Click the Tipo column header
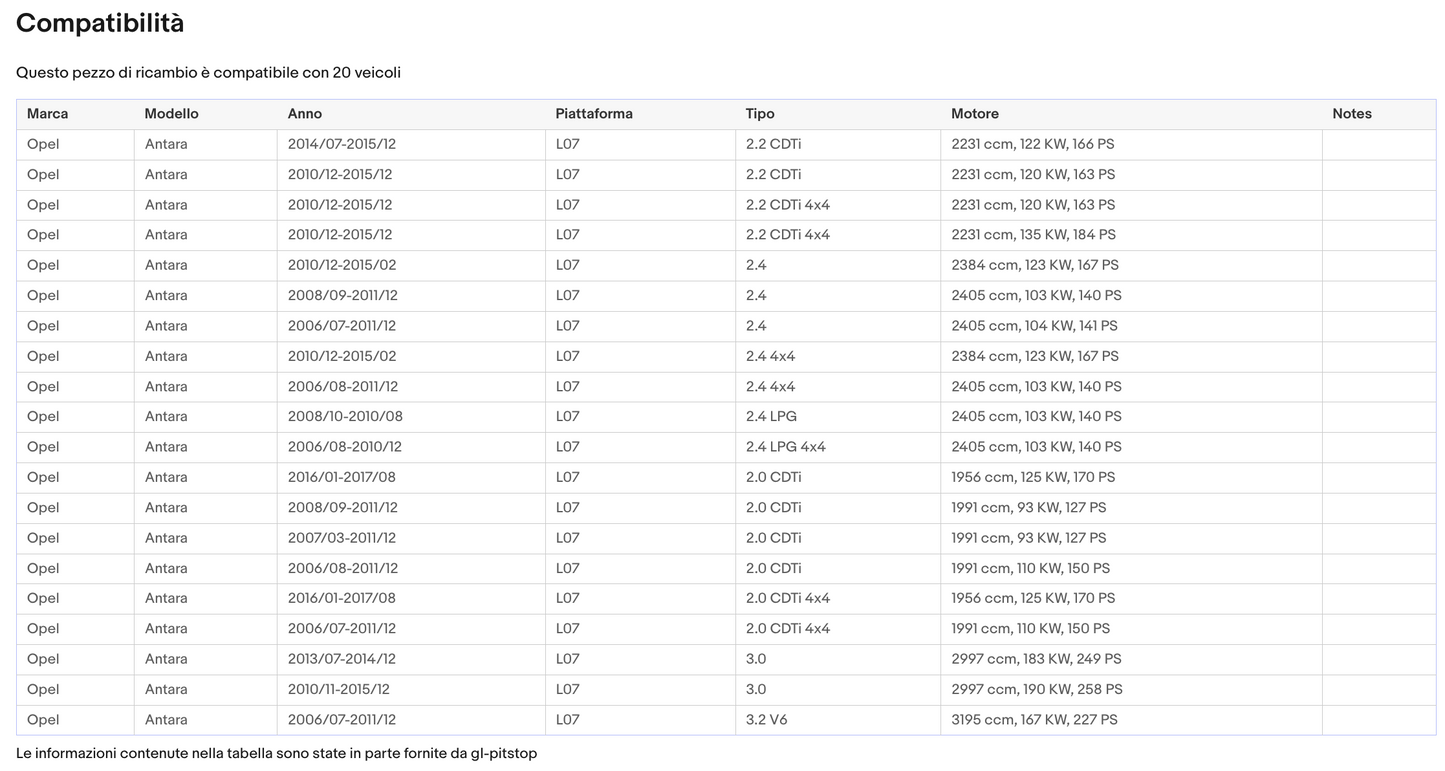 (x=760, y=114)
